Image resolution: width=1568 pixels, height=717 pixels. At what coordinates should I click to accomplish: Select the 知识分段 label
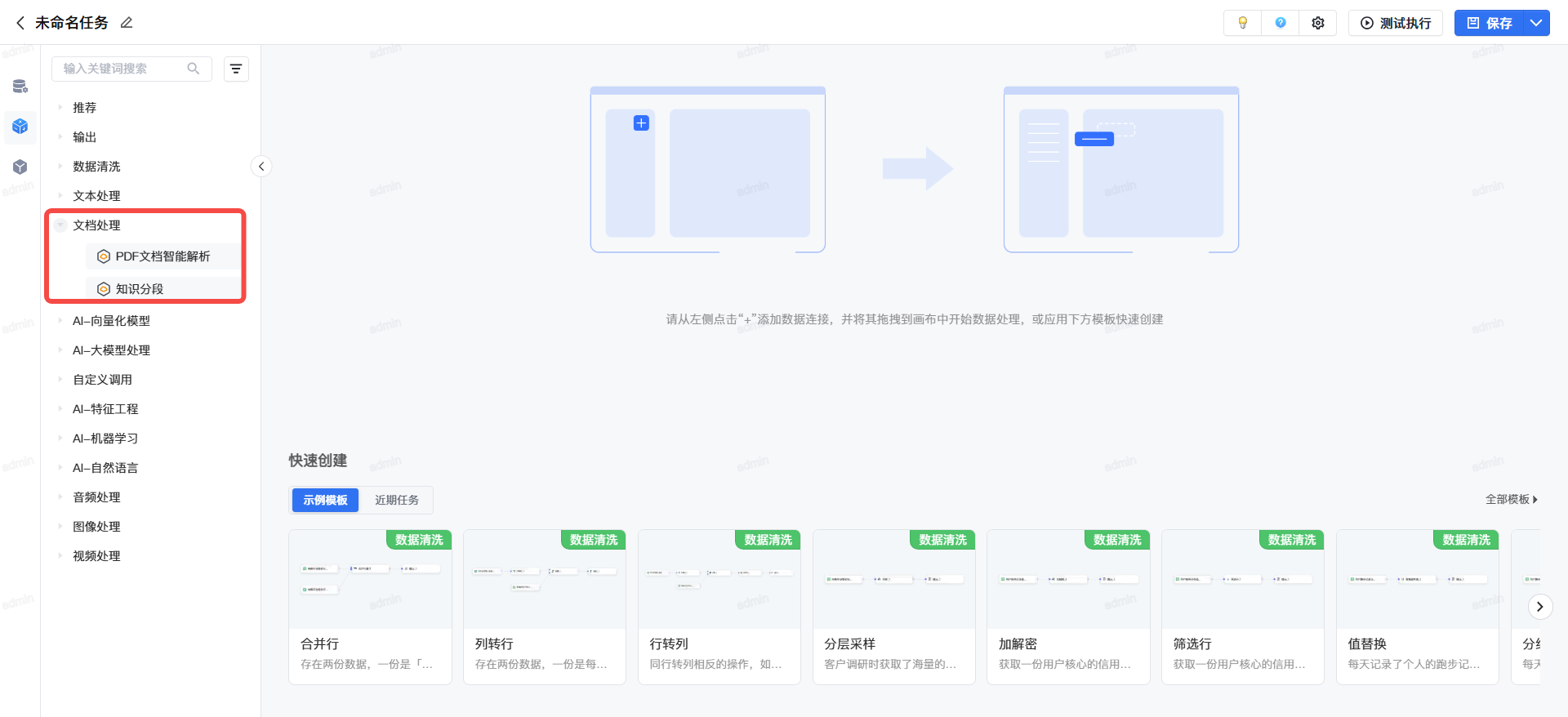[140, 289]
